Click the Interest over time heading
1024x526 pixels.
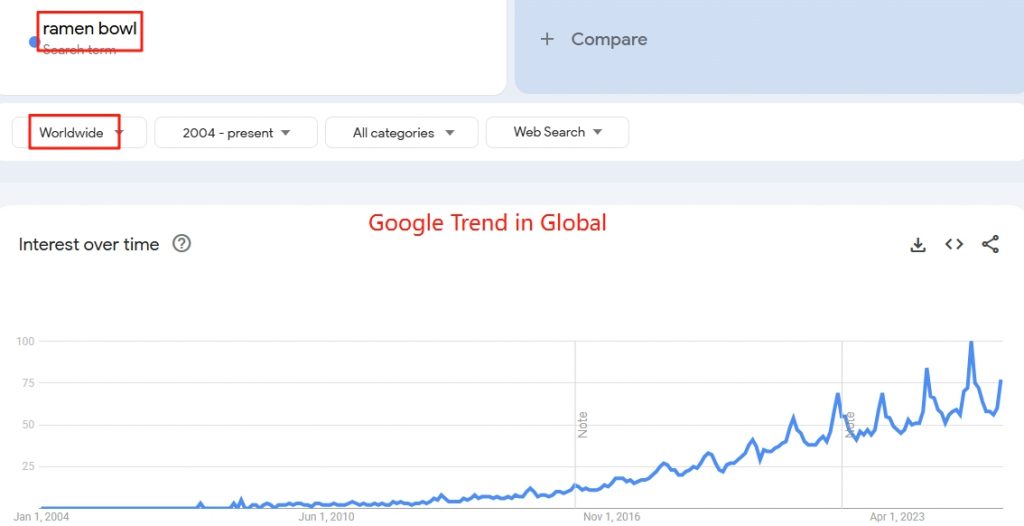tap(89, 244)
